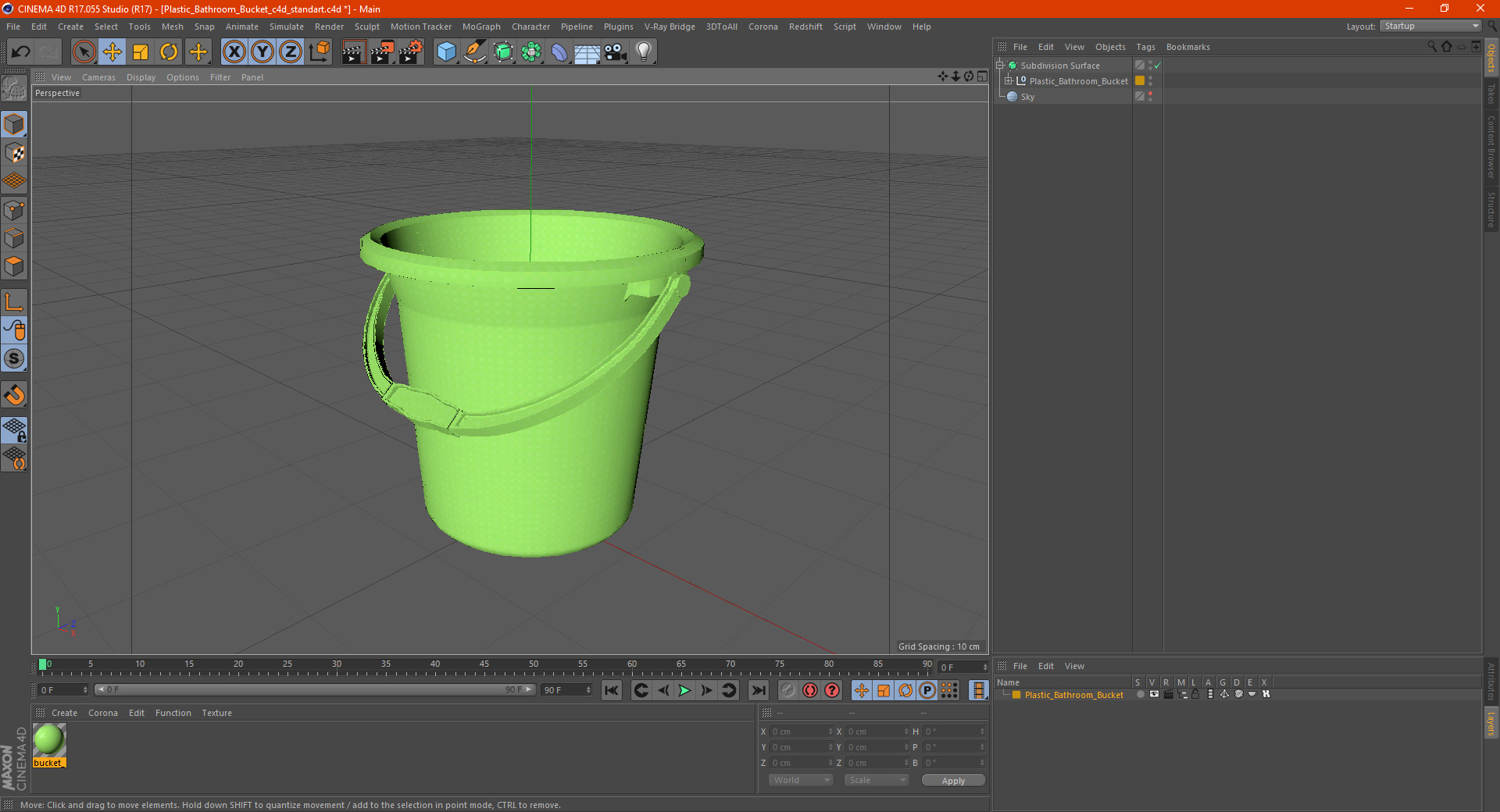The width and height of the screenshot is (1500, 812).
Task: Switch to Model mode
Action: point(14,125)
